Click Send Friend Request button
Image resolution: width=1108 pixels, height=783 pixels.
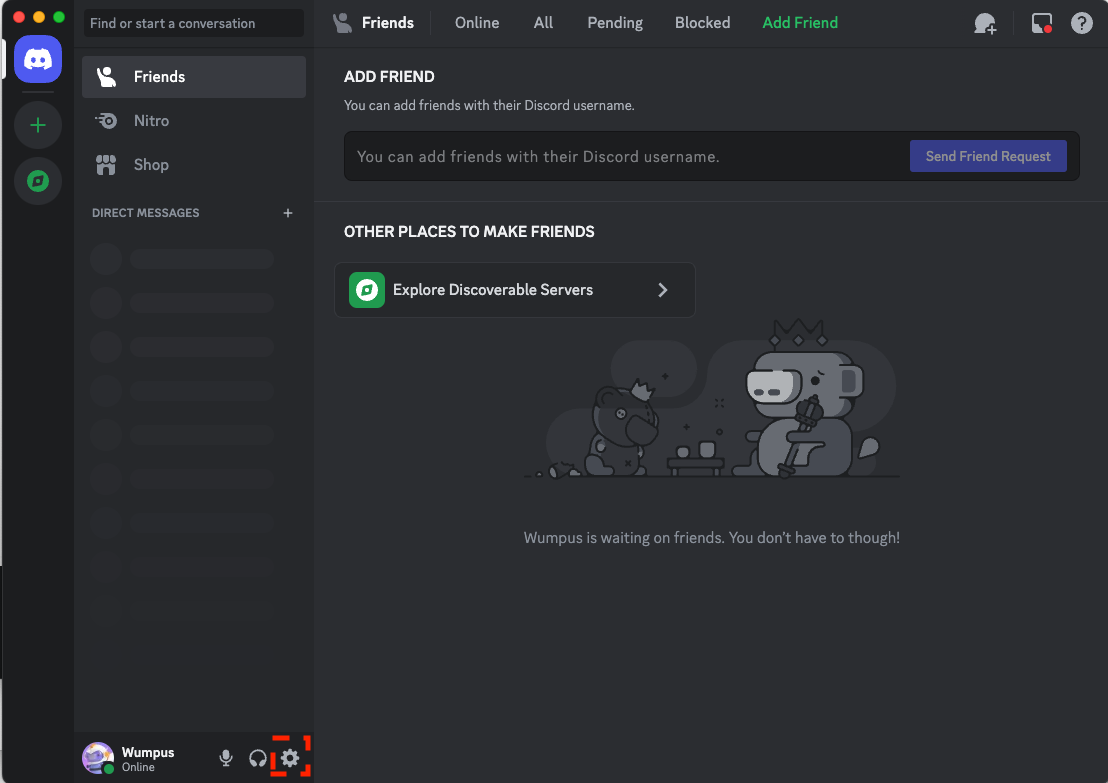[988, 156]
